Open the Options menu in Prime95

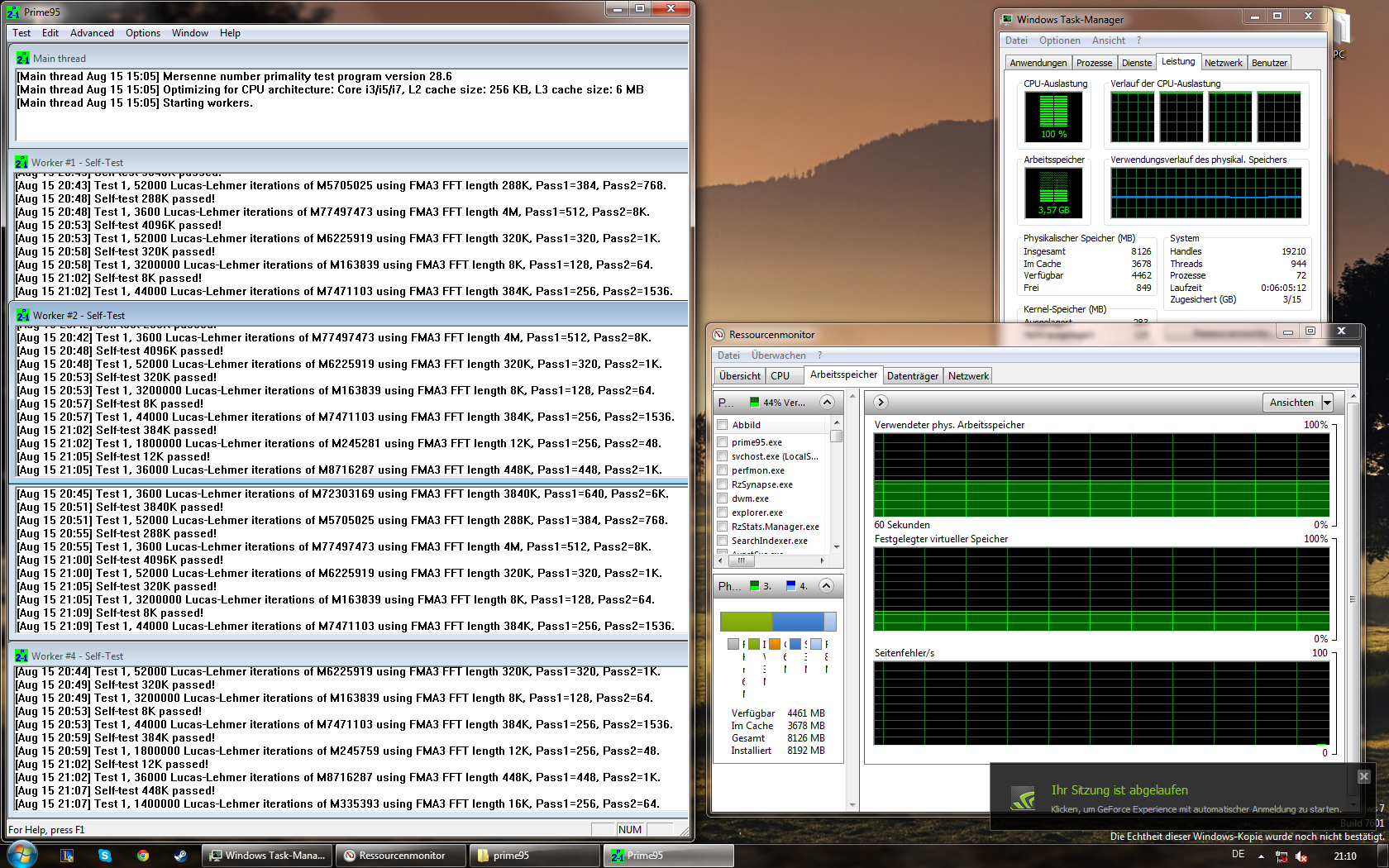click(x=143, y=33)
